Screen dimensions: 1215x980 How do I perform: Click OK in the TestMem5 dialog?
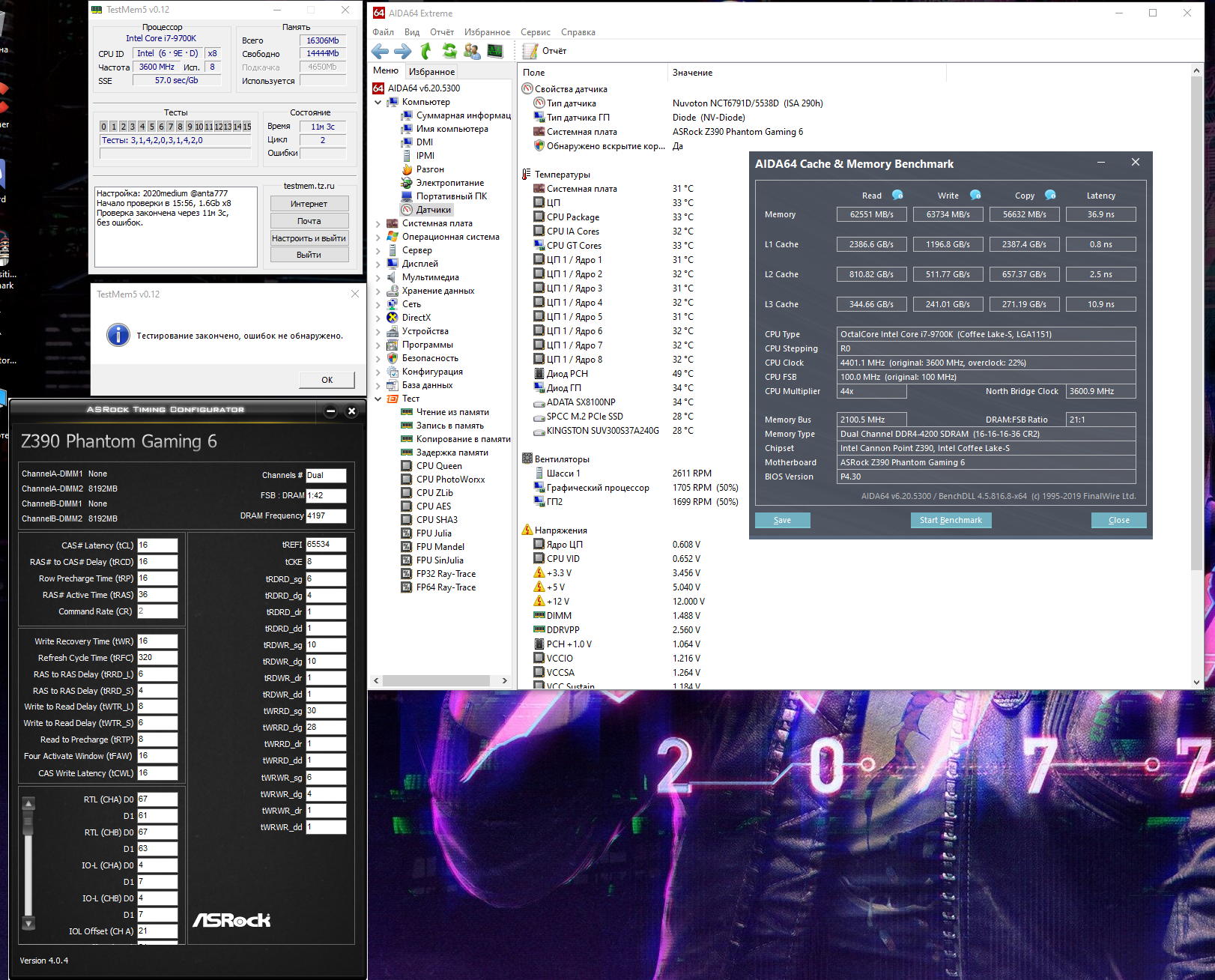(x=327, y=380)
